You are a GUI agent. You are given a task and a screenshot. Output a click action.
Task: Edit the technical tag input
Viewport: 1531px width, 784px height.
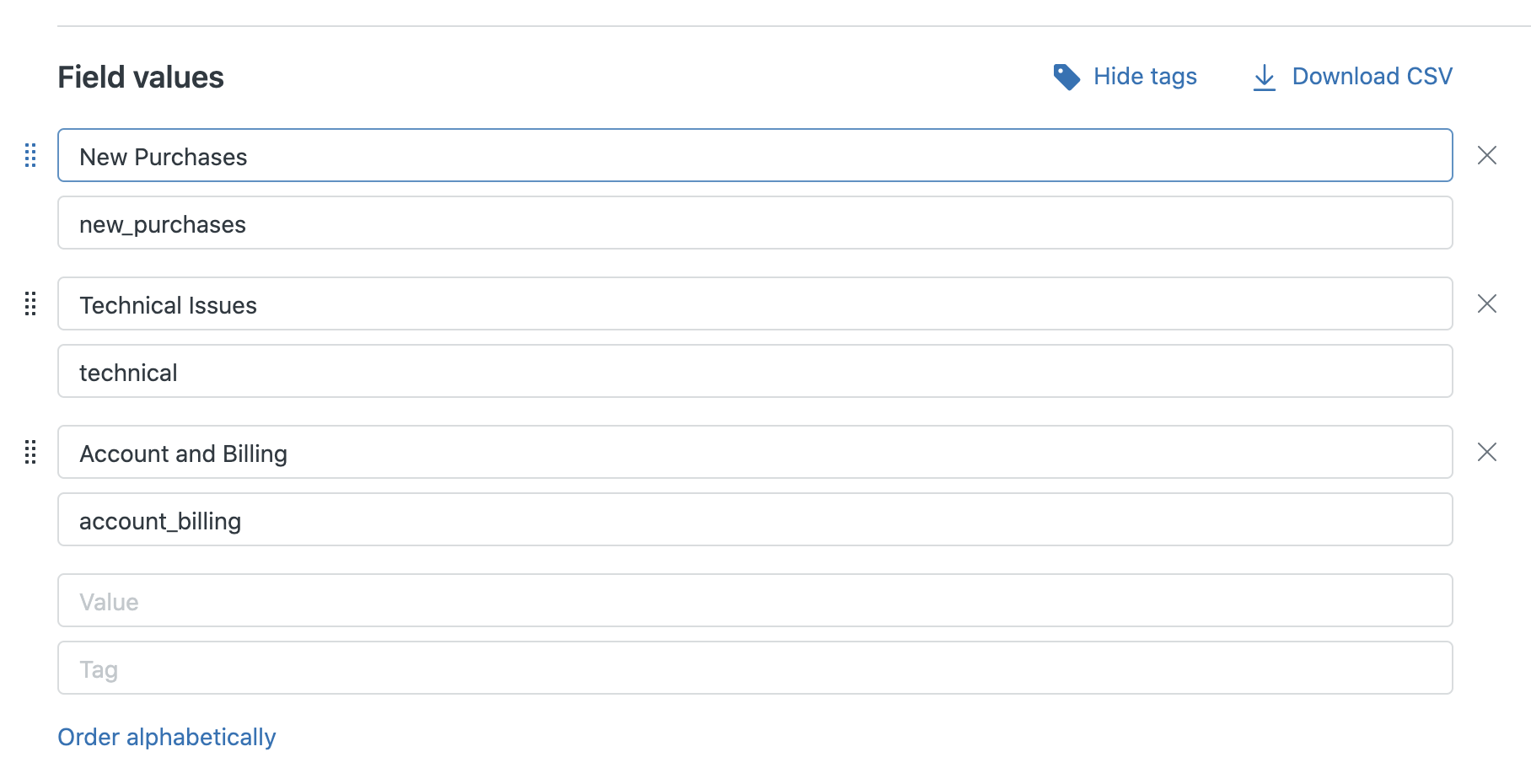(755, 371)
